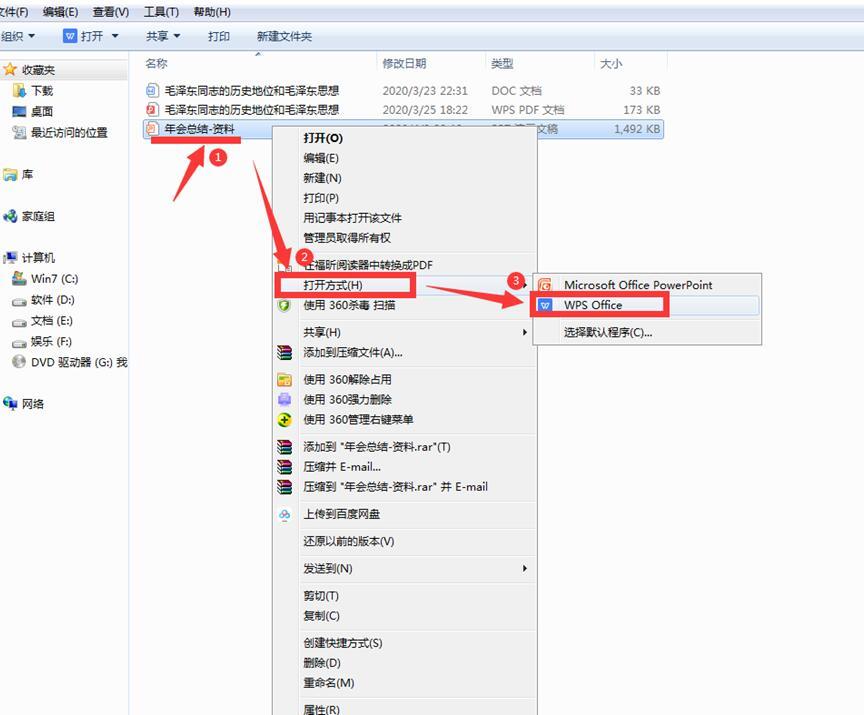Click the file size "33 KB"
Viewport: 864px width, 715px height.
pos(645,90)
